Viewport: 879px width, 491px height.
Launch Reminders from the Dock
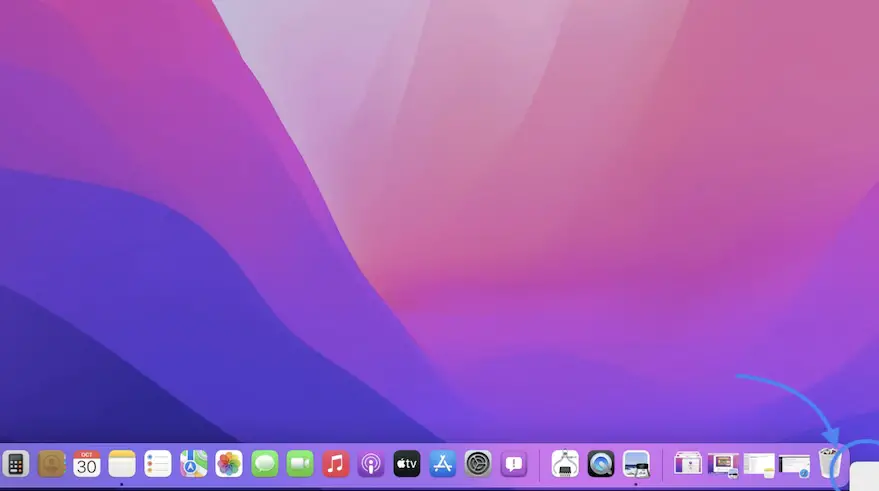coord(158,464)
